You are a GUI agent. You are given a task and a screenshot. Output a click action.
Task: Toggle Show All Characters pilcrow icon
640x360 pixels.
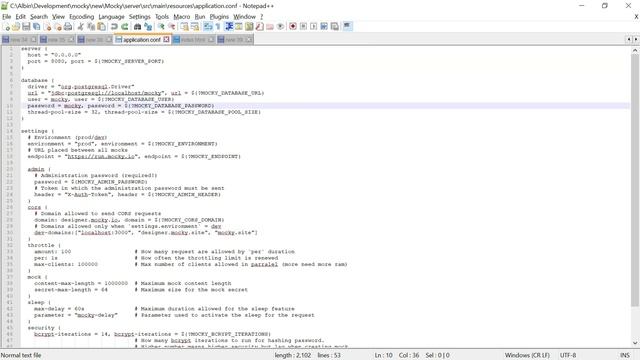pyautogui.click(x=218, y=27)
